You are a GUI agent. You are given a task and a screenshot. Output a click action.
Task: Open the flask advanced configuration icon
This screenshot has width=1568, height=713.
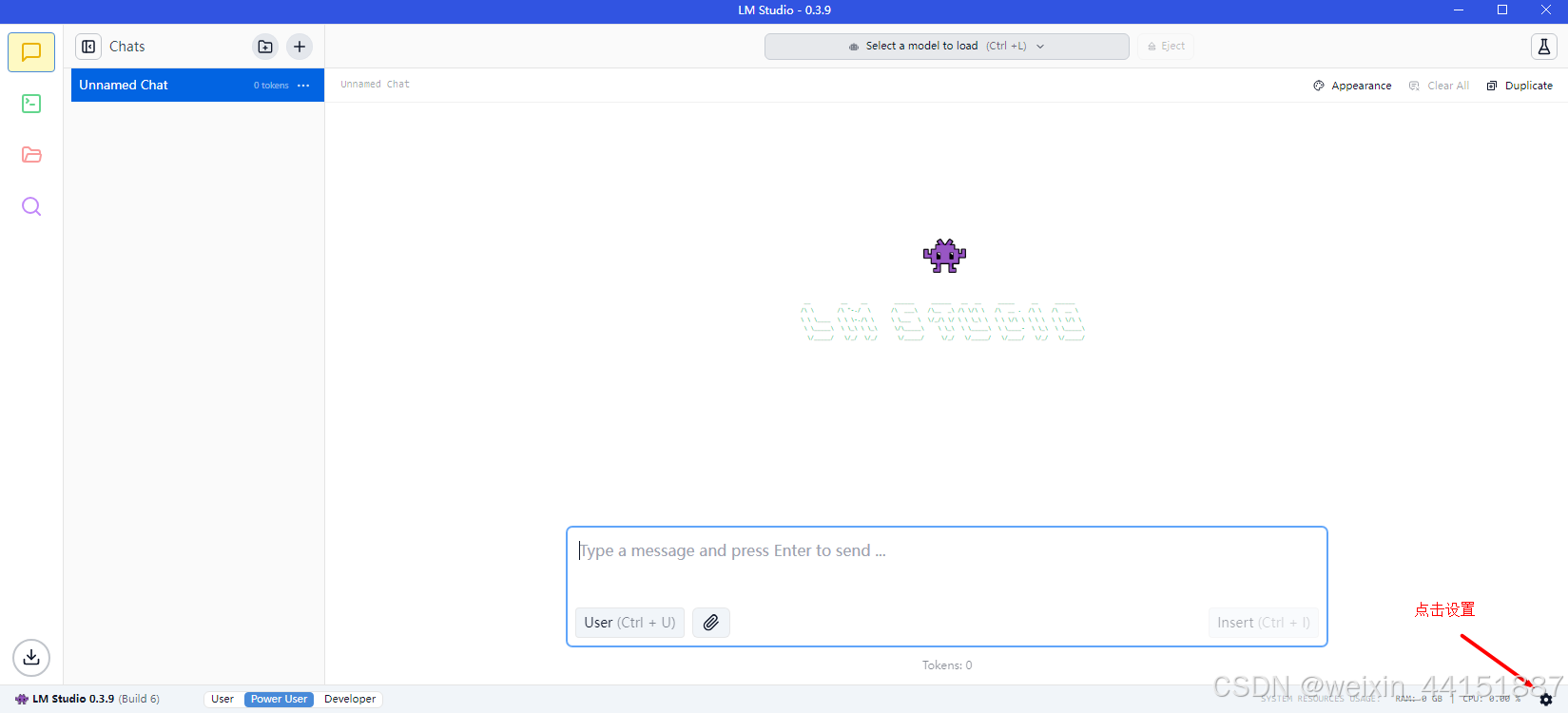coord(1544,47)
